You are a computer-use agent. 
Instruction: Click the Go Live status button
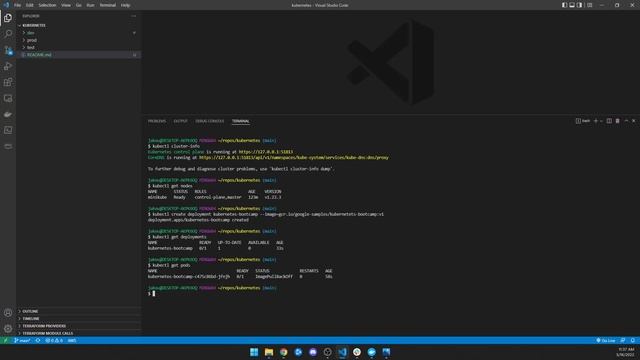coord(606,340)
